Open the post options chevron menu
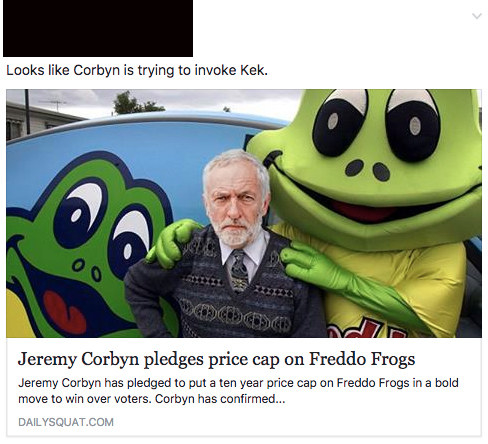488x444 pixels. (x=477, y=16)
